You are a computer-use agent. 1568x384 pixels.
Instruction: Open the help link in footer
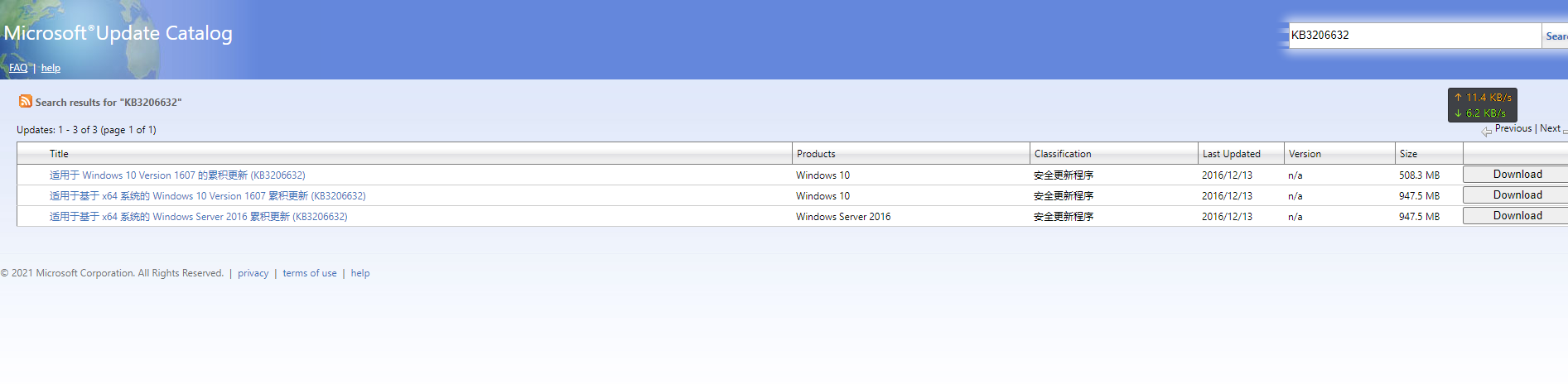coord(360,273)
